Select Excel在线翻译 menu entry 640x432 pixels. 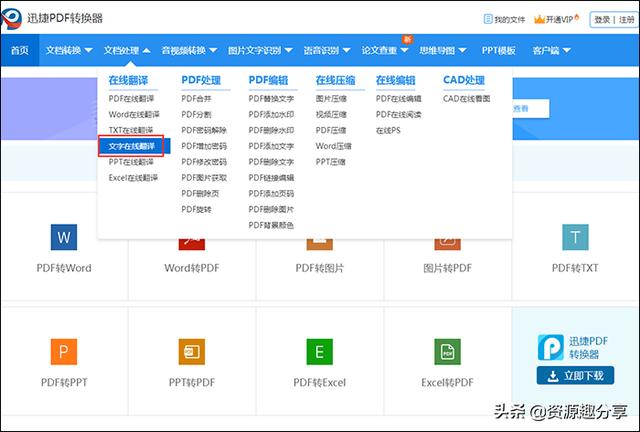click(x=133, y=178)
